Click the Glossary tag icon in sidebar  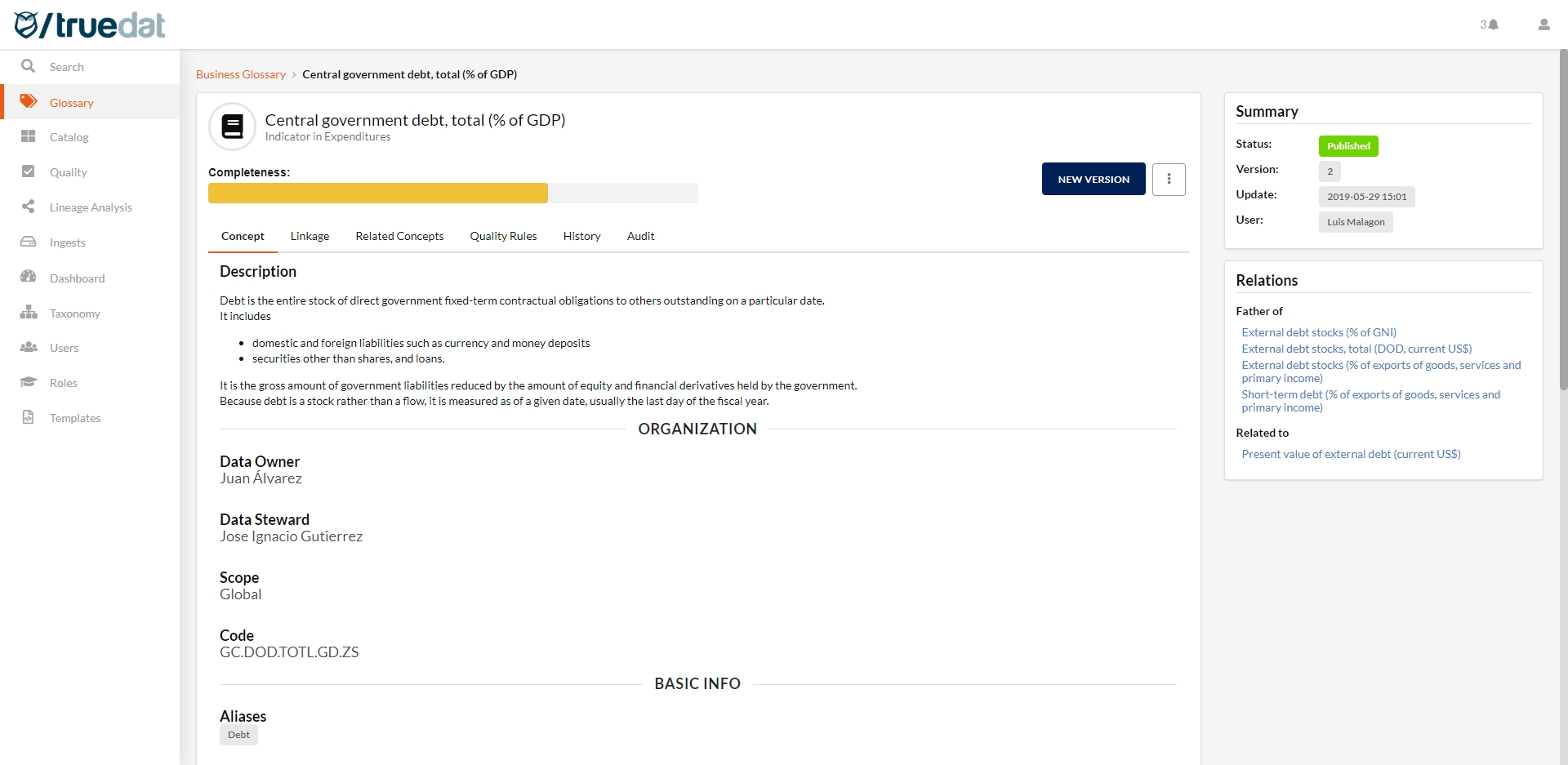[x=29, y=101]
